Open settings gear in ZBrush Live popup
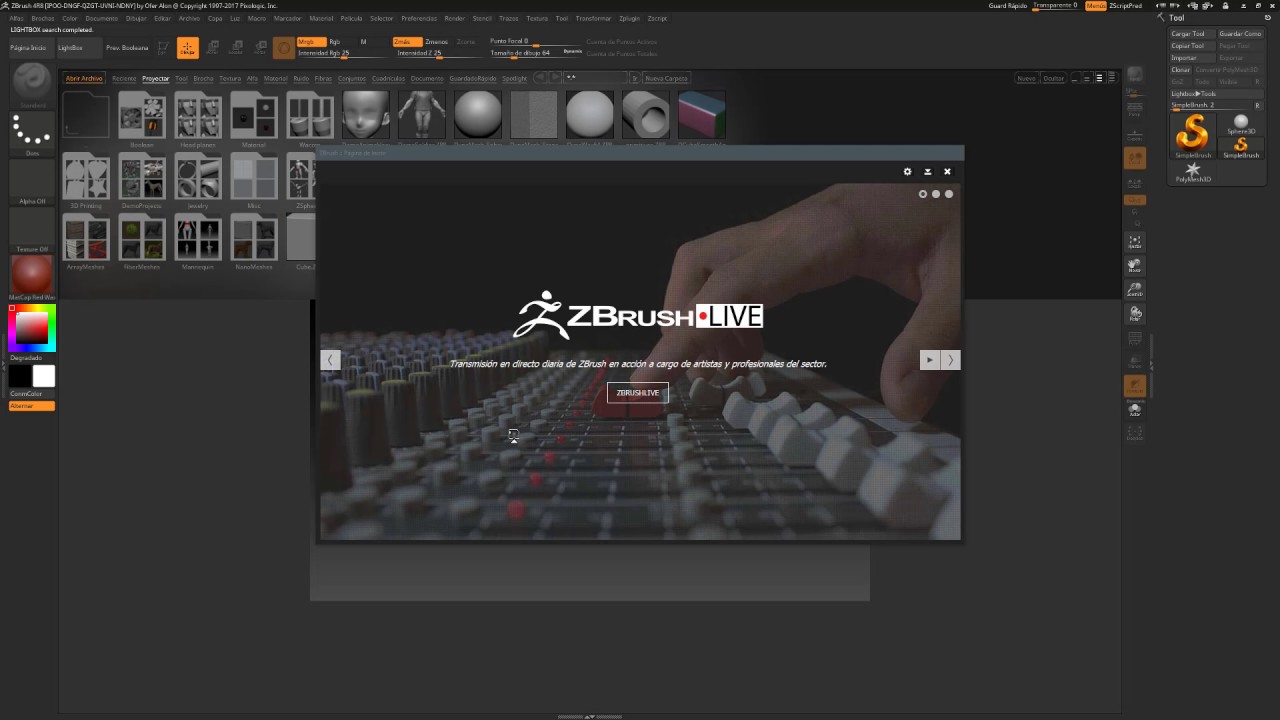This screenshot has height=720, width=1280. tap(907, 172)
